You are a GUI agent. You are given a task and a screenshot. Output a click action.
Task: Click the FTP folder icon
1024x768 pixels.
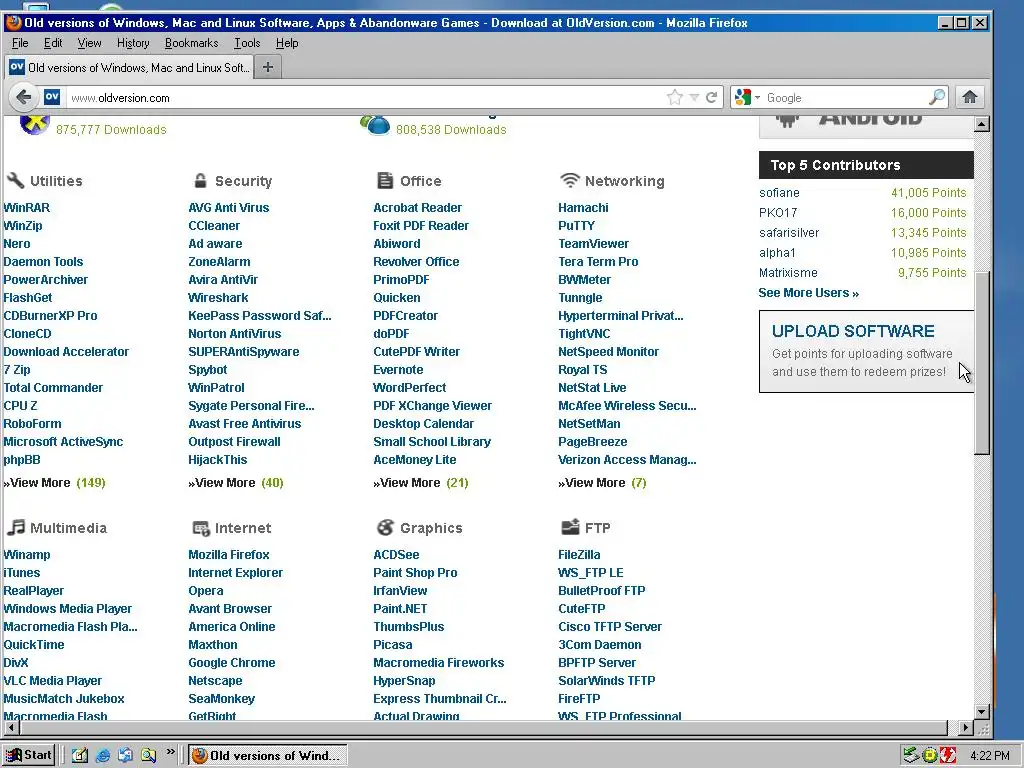pyautogui.click(x=570, y=526)
